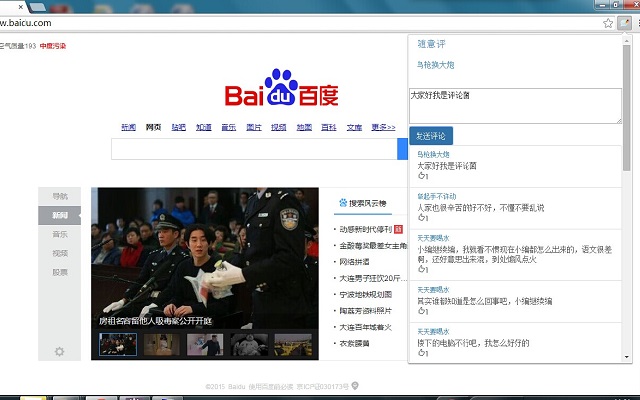Open the 图片 link
The width and height of the screenshot is (640, 400).
click(x=254, y=127)
